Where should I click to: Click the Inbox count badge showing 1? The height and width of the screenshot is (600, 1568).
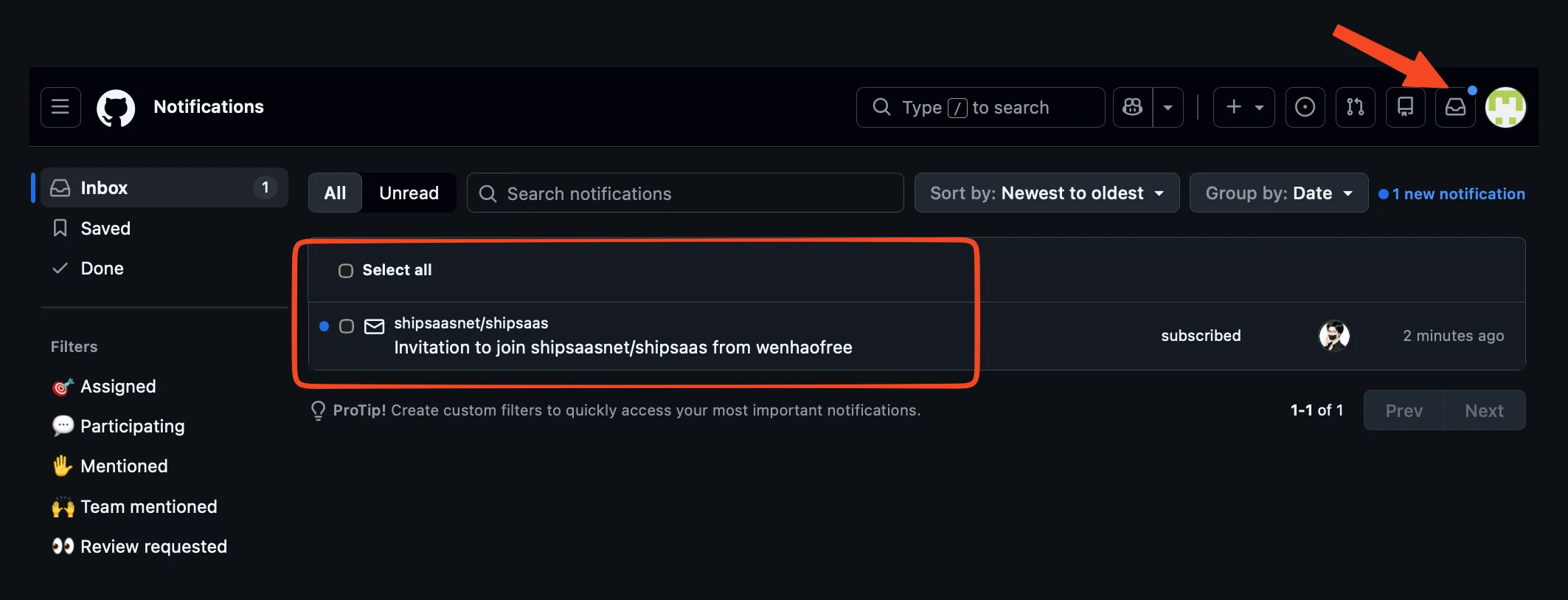(x=266, y=187)
